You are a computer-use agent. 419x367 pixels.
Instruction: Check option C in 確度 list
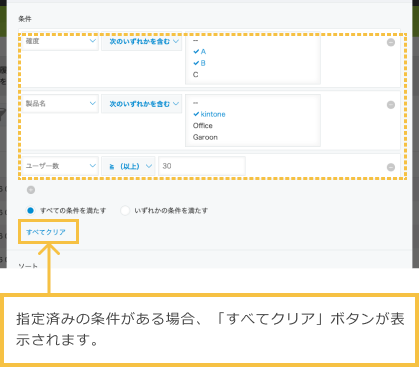pos(195,75)
